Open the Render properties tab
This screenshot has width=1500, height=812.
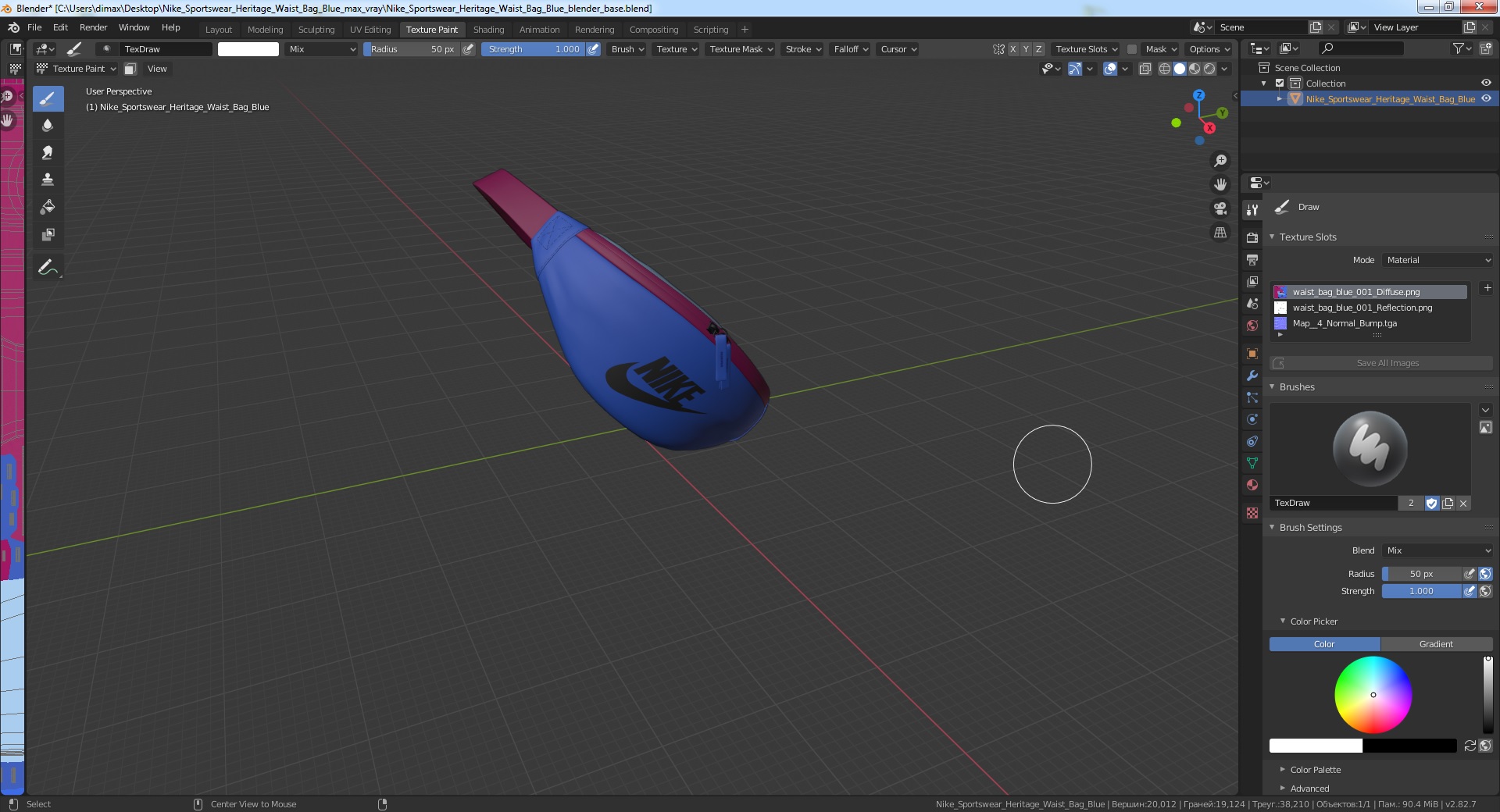(x=1252, y=237)
